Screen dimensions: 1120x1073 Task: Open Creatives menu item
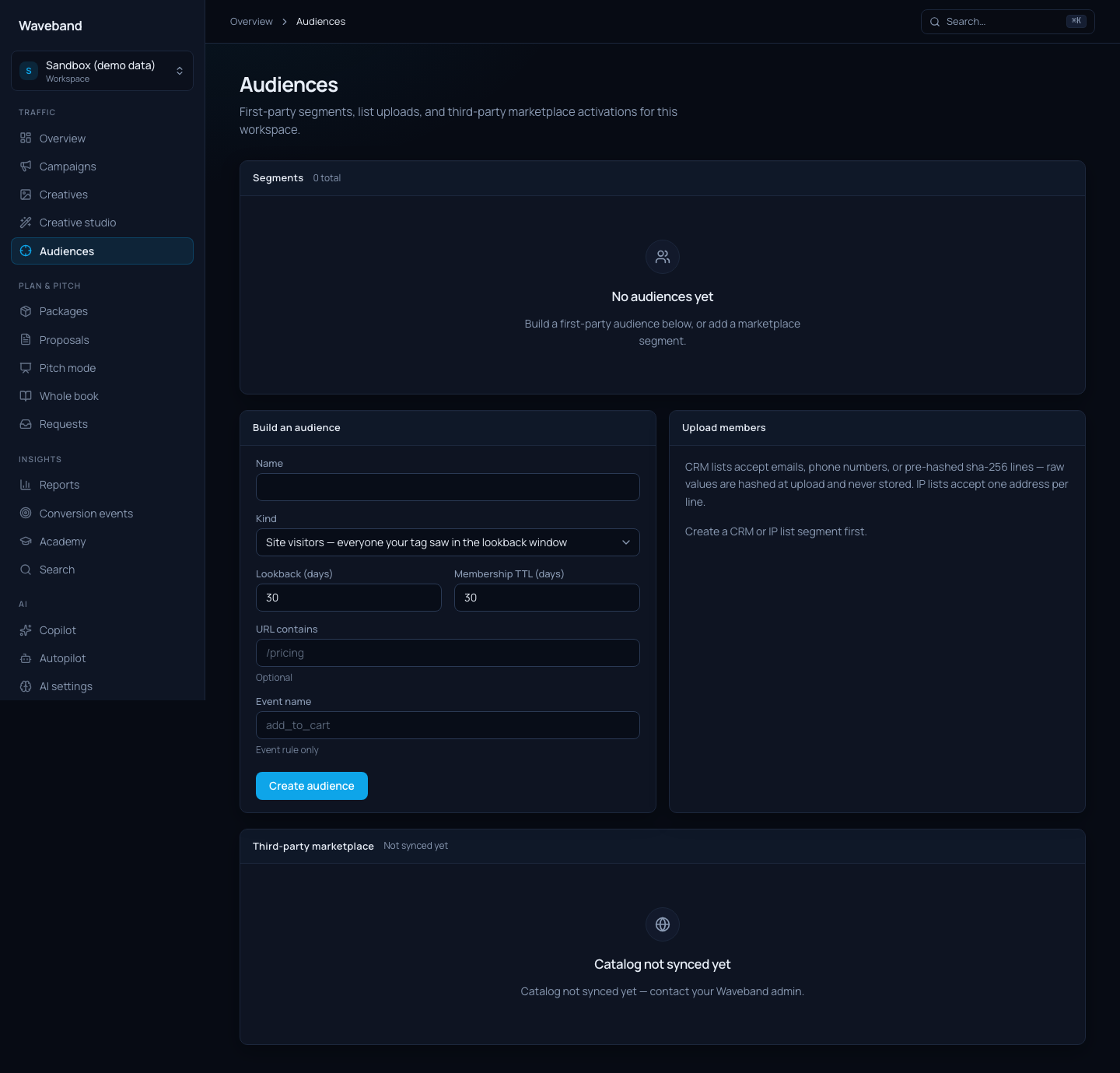tap(102, 195)
